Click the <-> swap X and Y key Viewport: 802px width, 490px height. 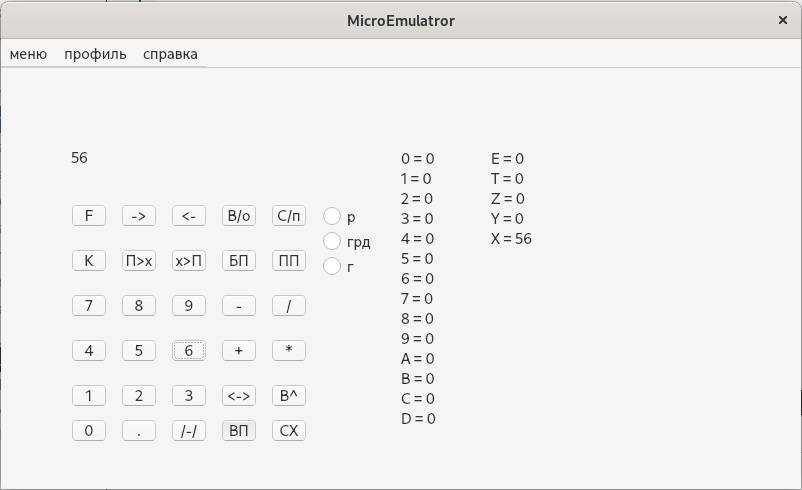pyautogui.click(x=239, y=396)
